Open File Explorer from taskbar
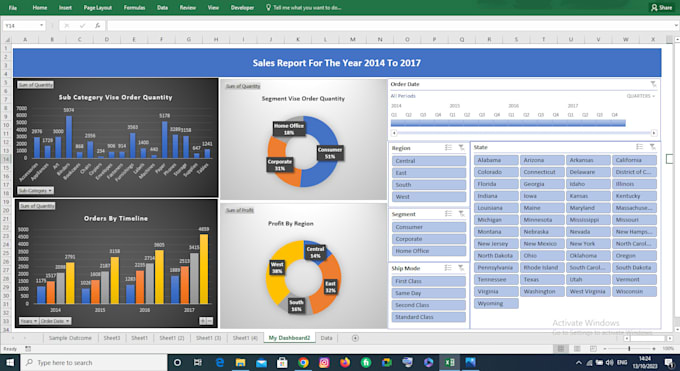This screenshot has width=680, height=371. click(240, 363)
